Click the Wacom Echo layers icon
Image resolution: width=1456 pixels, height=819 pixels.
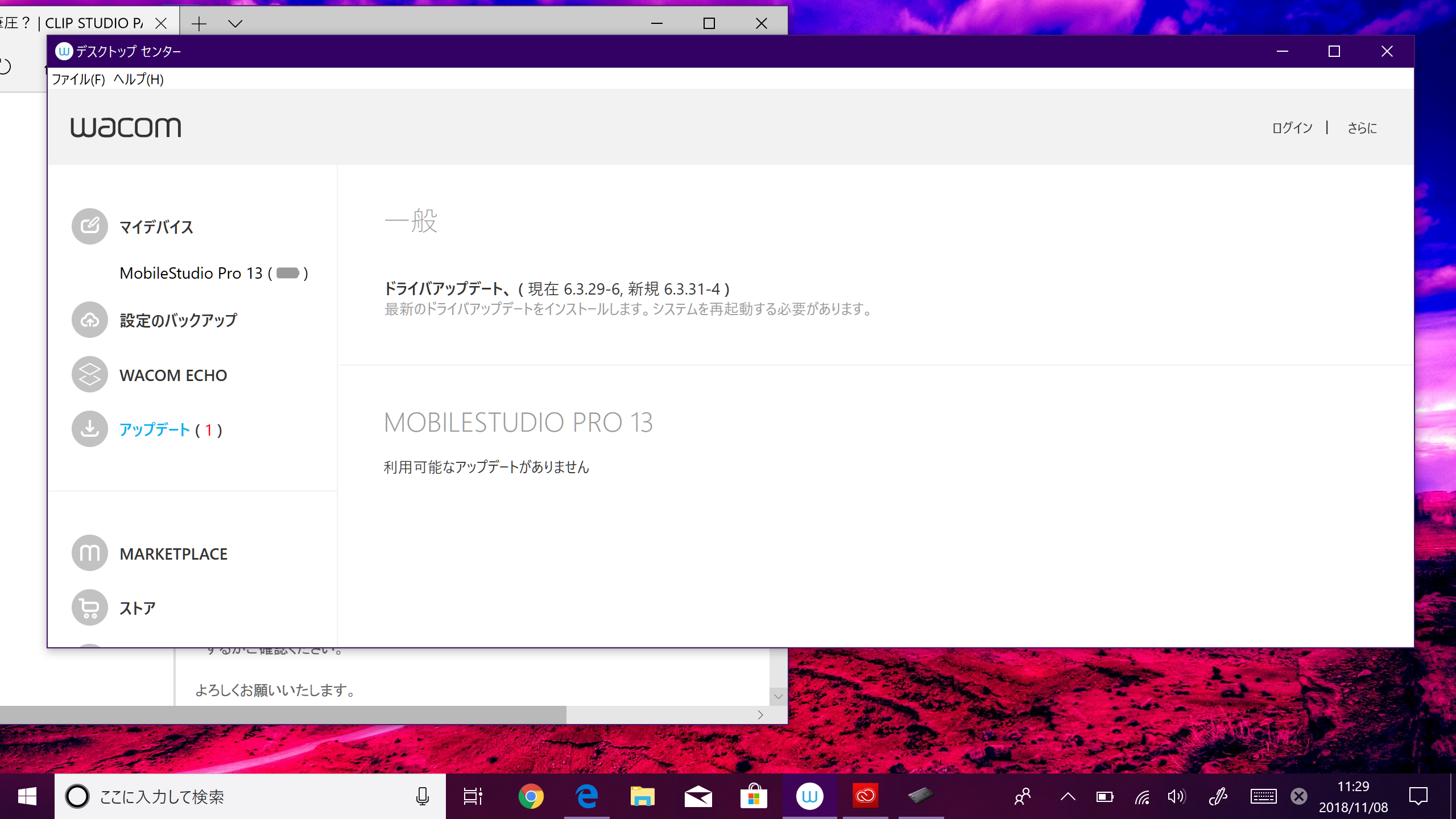pos(89,375)
